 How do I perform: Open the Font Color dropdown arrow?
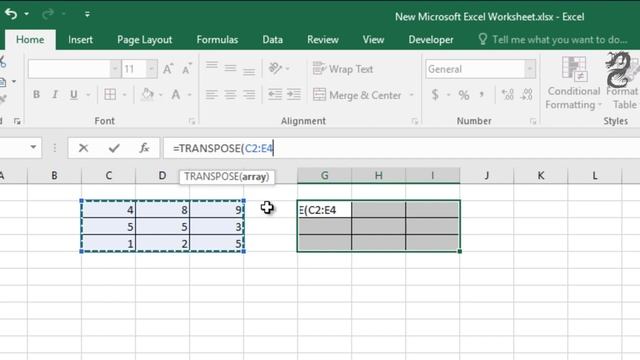[190, 95]
